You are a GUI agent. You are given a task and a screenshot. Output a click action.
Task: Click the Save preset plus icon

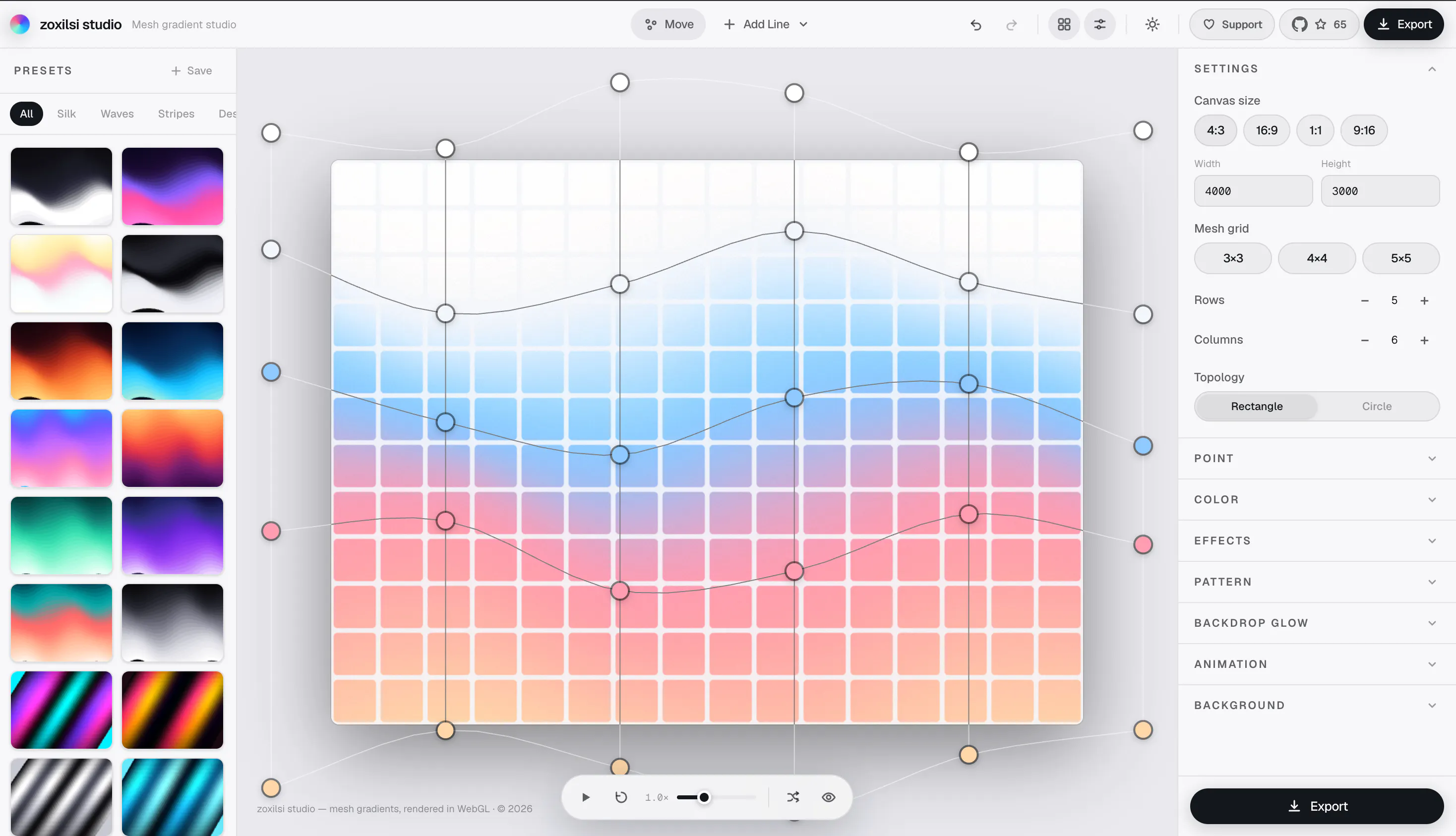[176, 70]
